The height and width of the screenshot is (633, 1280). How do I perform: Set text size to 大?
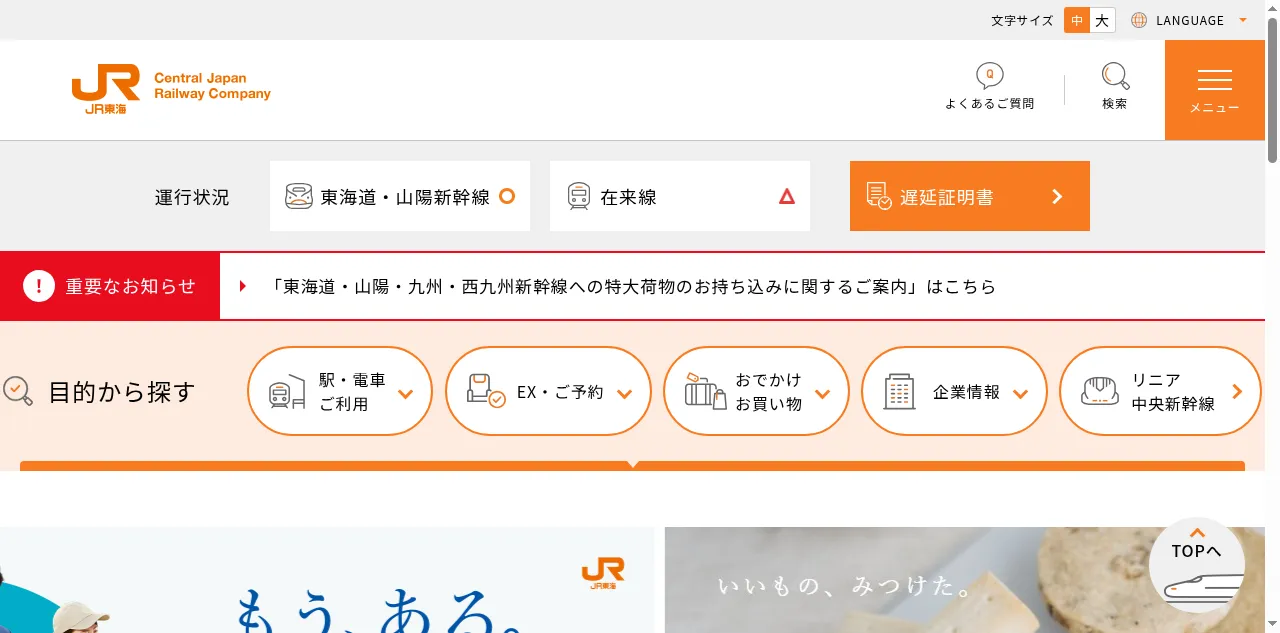(1102, 20)
